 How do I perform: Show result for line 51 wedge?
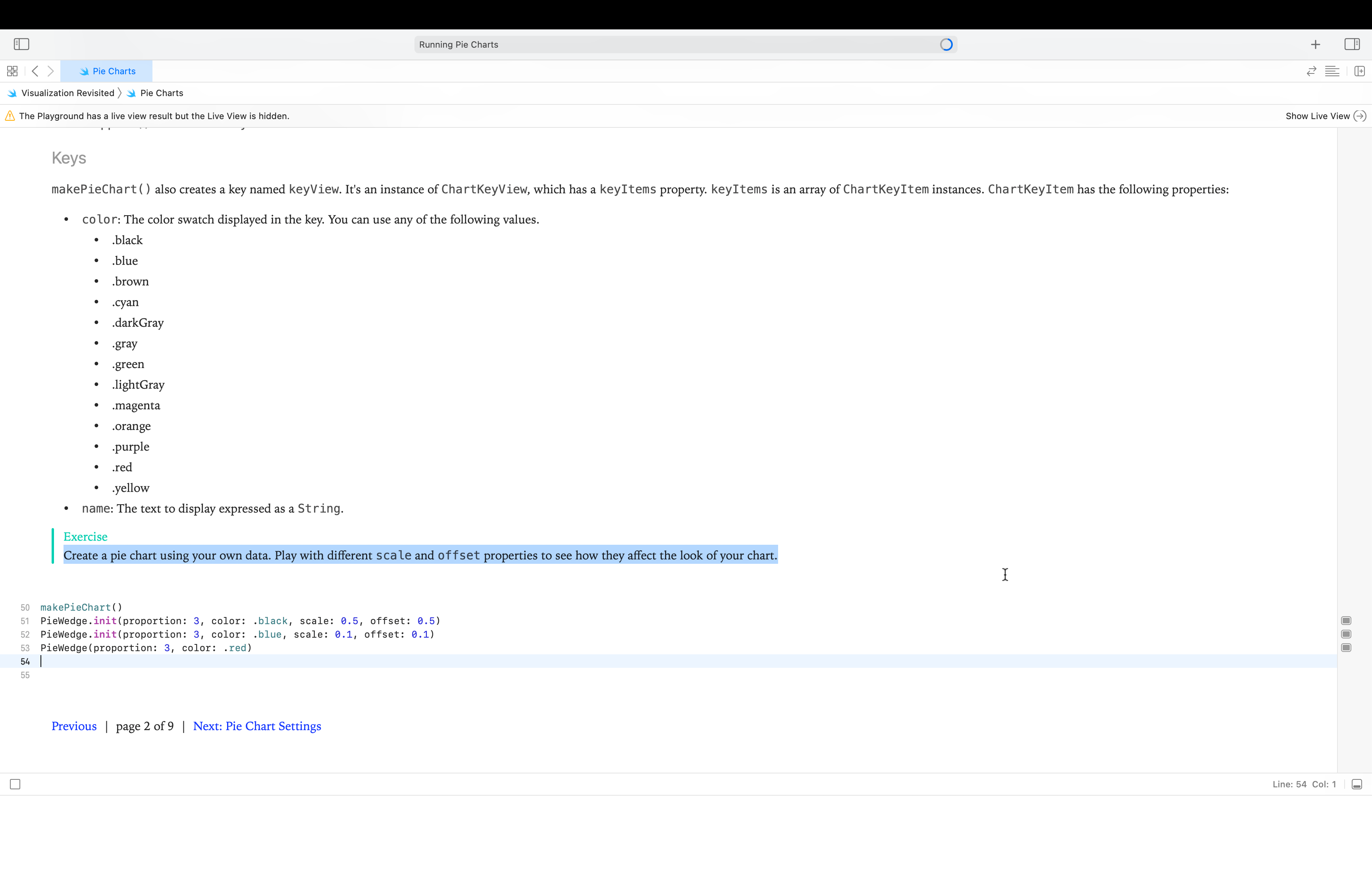(x=1346, y=620)
